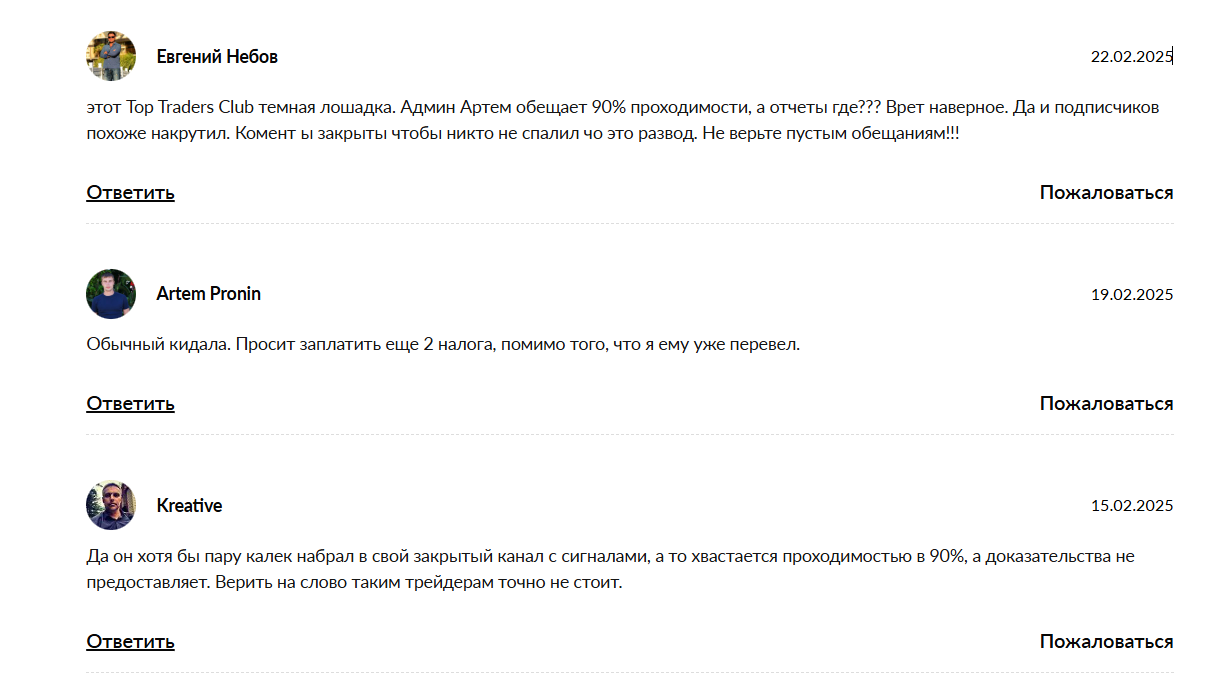This screenshot has width=1210, height=700.
Task: Click the date 19.02.2025
Action: (1131, 295)
